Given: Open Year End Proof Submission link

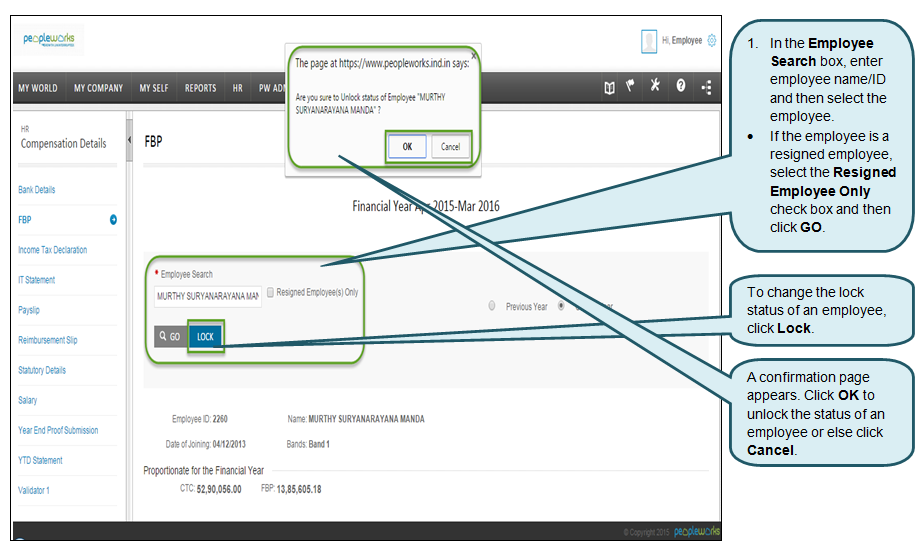Looking at the screenshot, I should [x=58, y=430].
